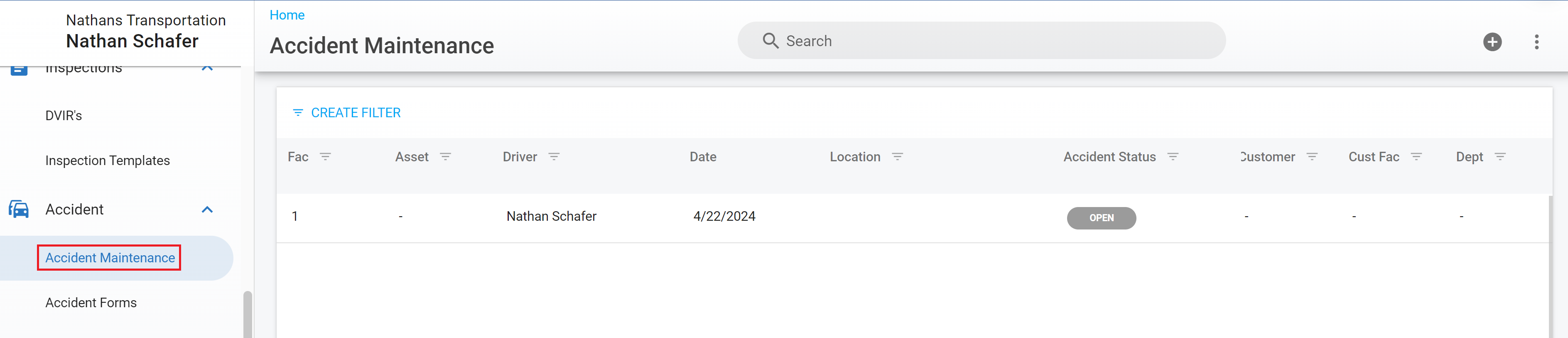The height and width of the screenshot is (338, 1568).
Task: Open the three-dot overflow menu
Action: pos(1537,42)
